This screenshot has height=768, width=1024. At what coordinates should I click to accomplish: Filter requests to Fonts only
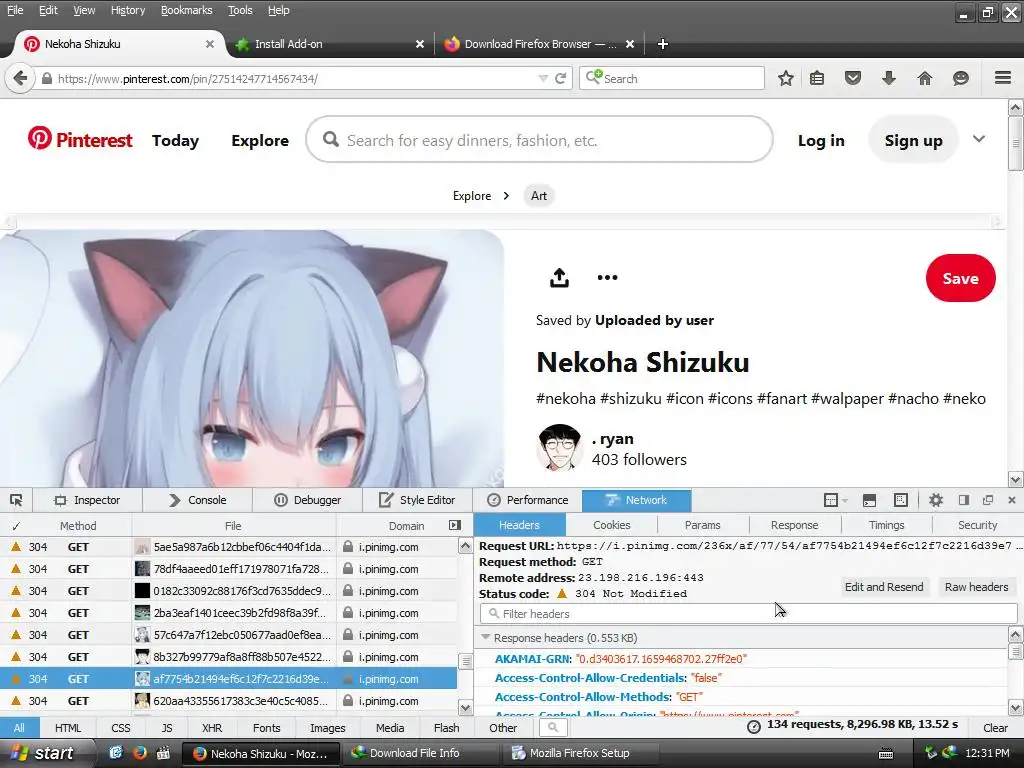tap(266, 728)
